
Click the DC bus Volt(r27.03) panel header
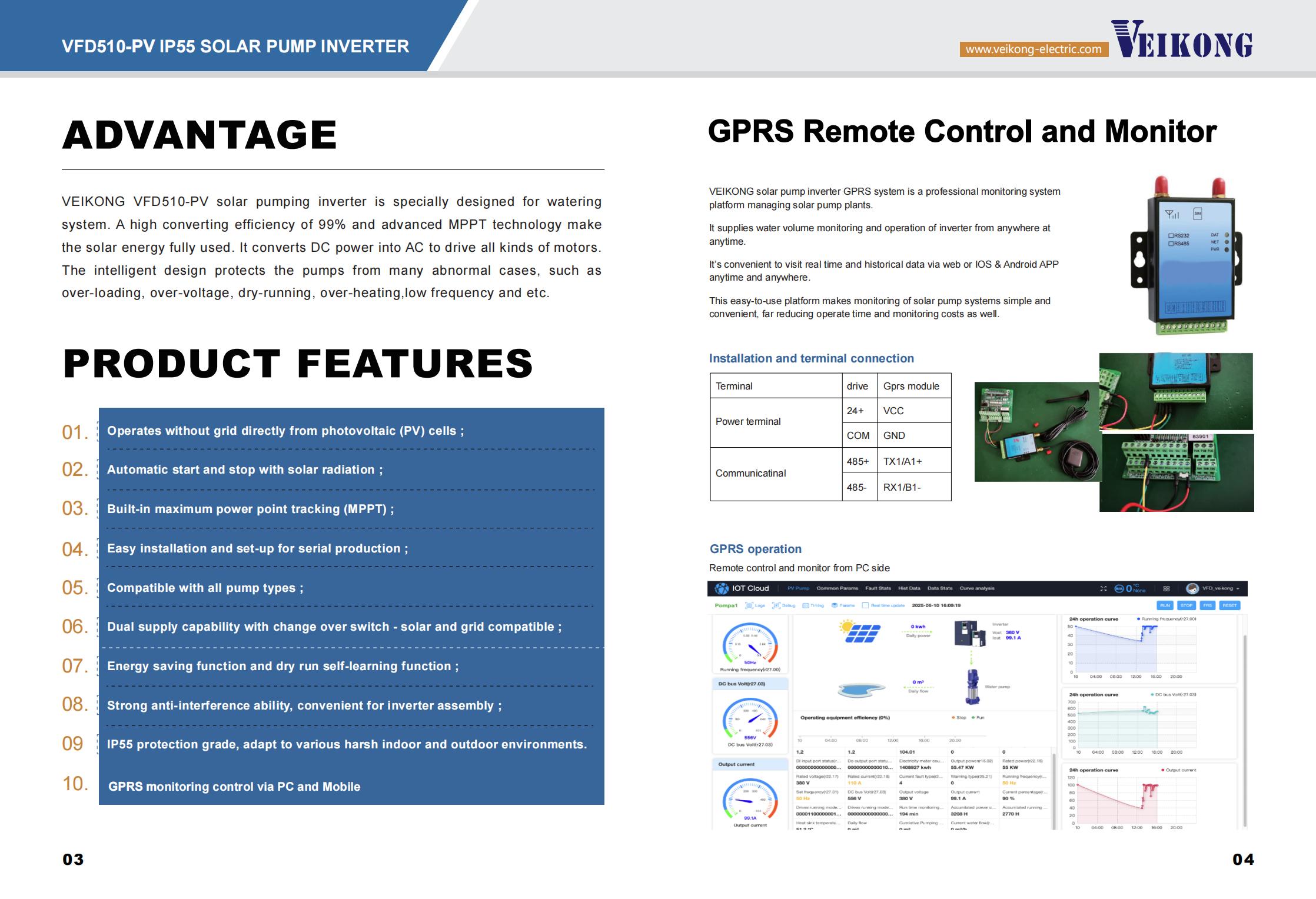(750, 684)
